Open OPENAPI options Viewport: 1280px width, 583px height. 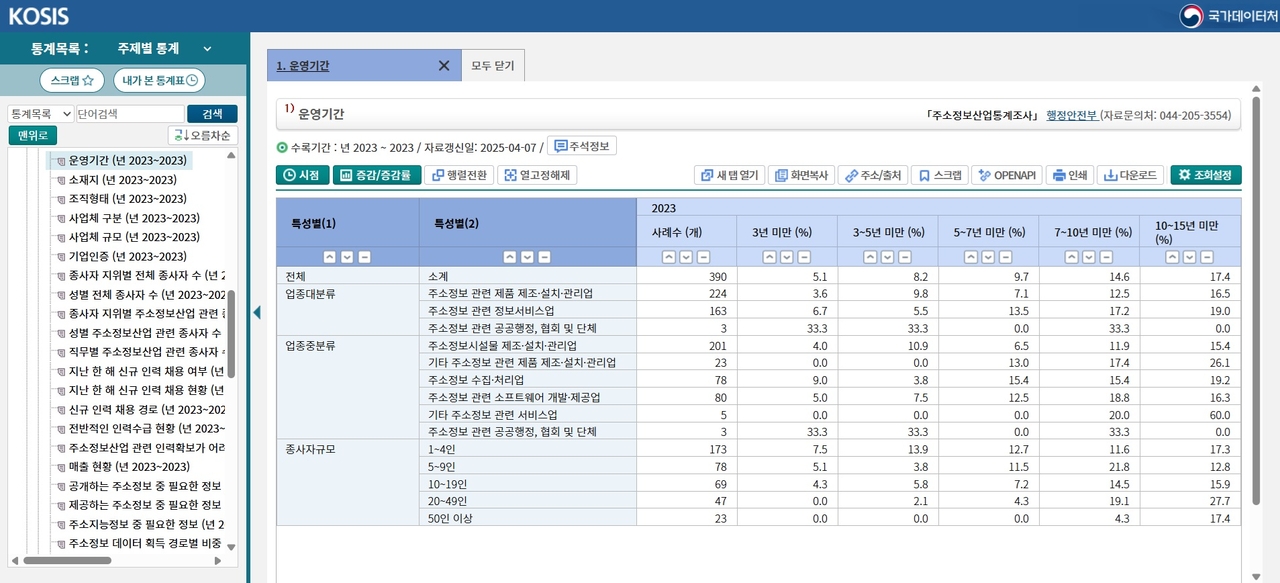(1007, 175)
